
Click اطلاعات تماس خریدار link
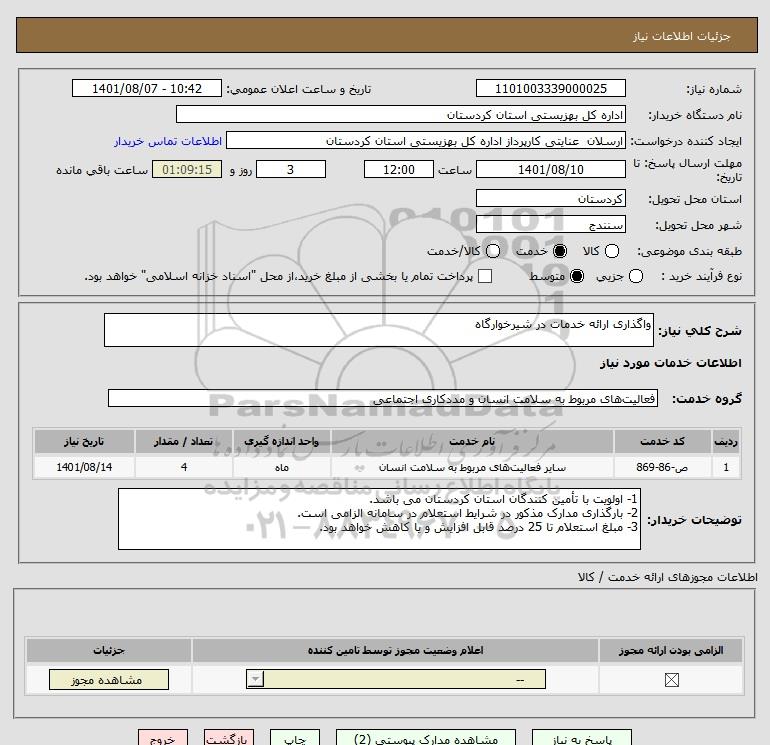pyautogui.click(x=168, y=141)
